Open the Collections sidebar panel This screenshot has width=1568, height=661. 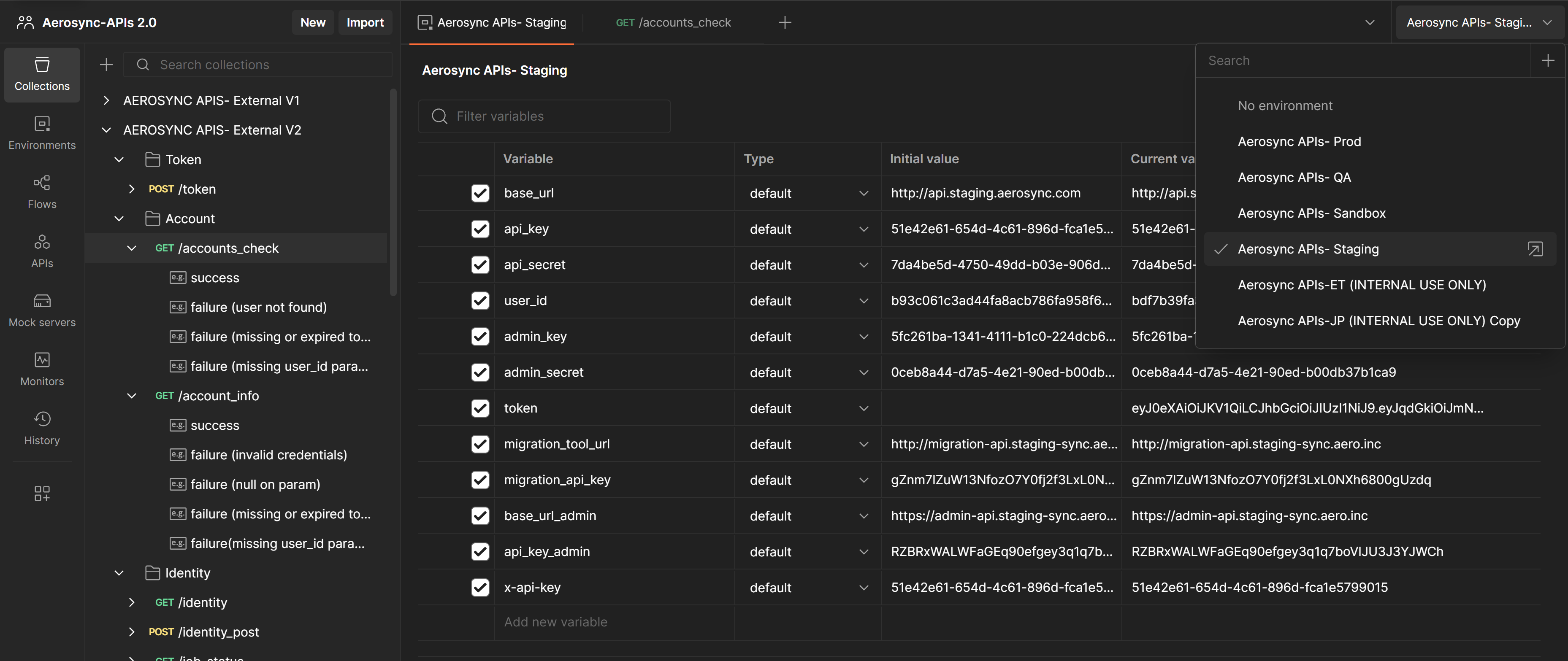[42, 74]
